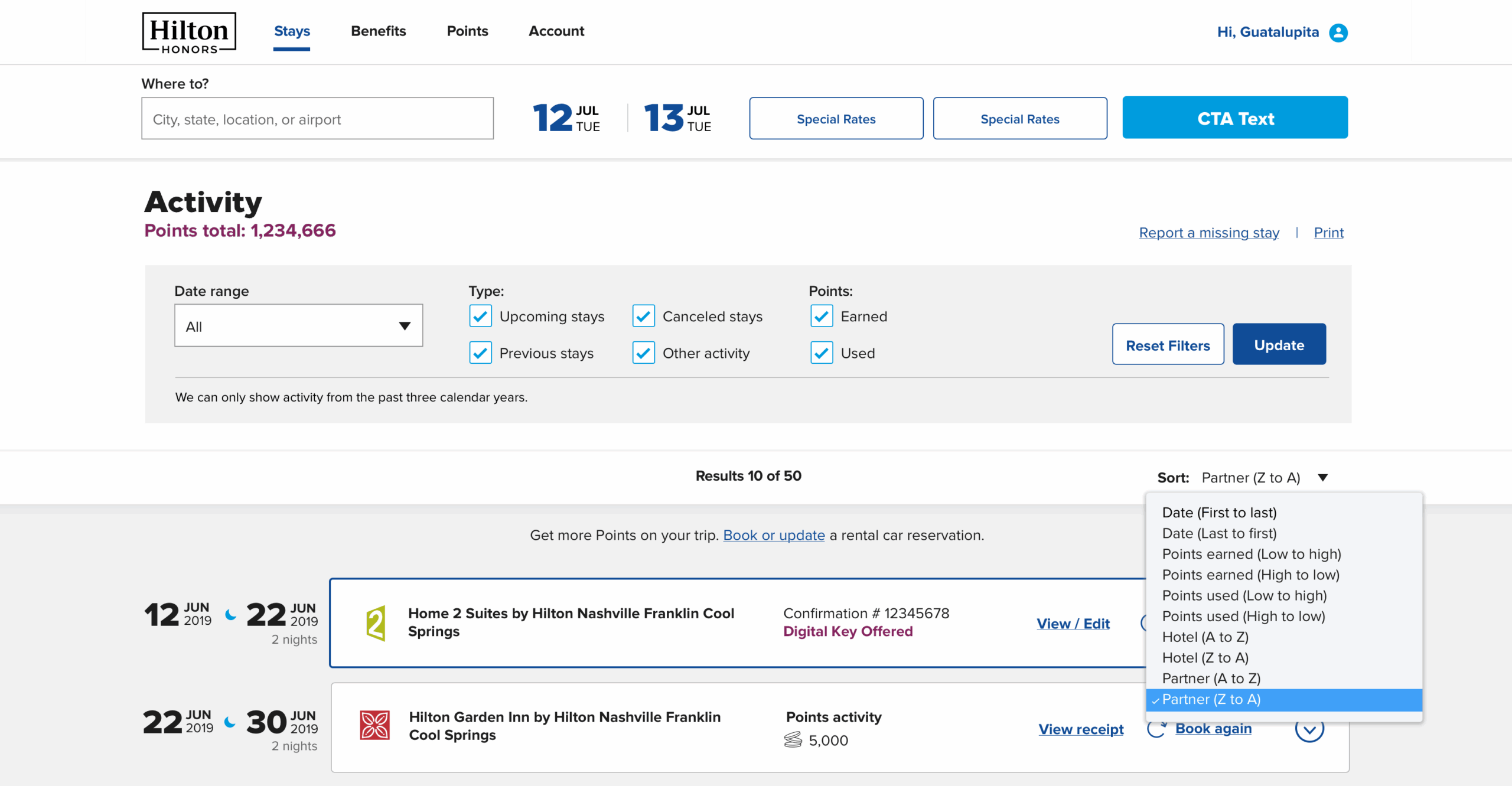Click the Book again refresh icon
The image size is (1512, 786).
[1156, 729]
